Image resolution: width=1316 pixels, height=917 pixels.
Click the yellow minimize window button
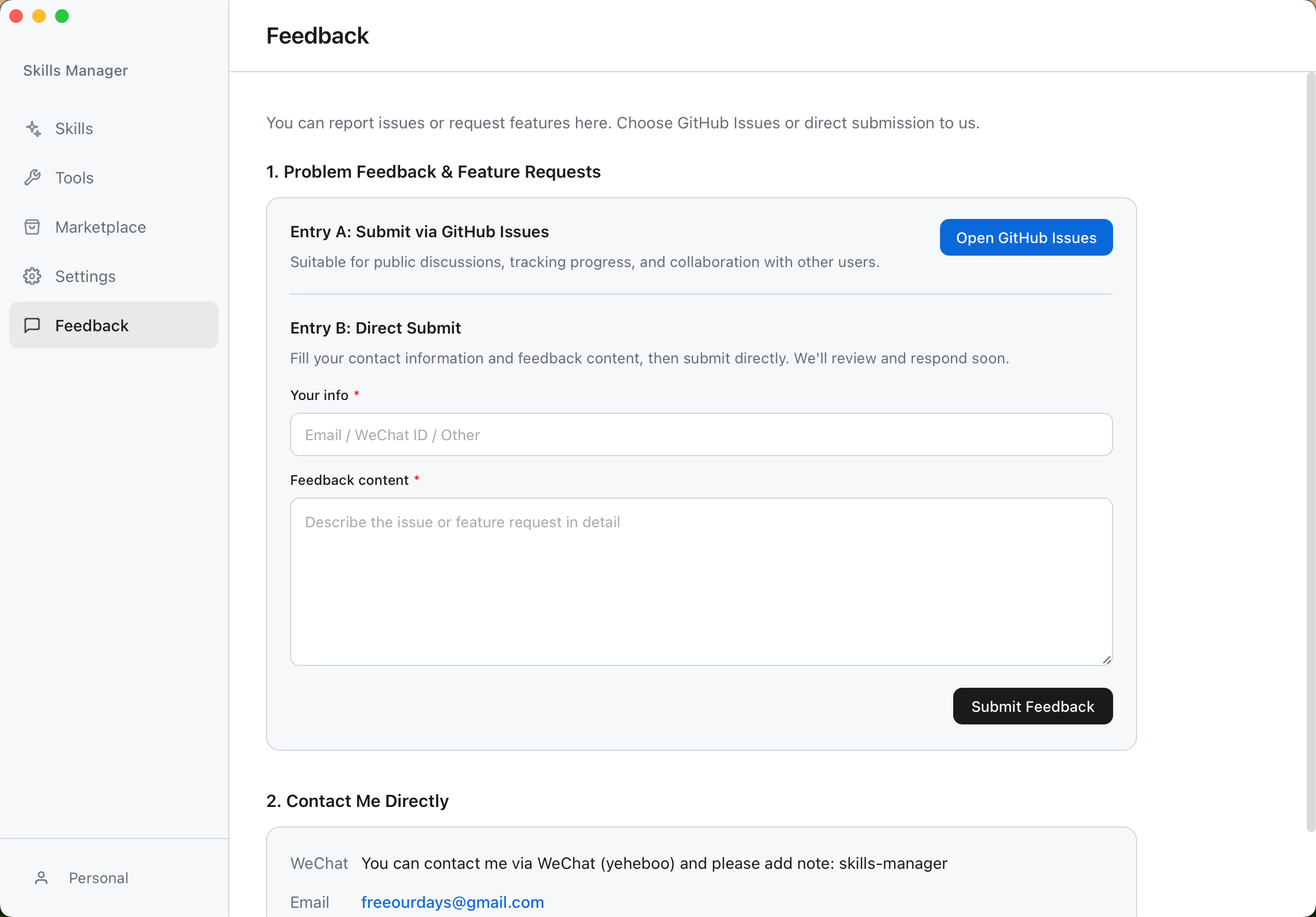pos(39,16)
